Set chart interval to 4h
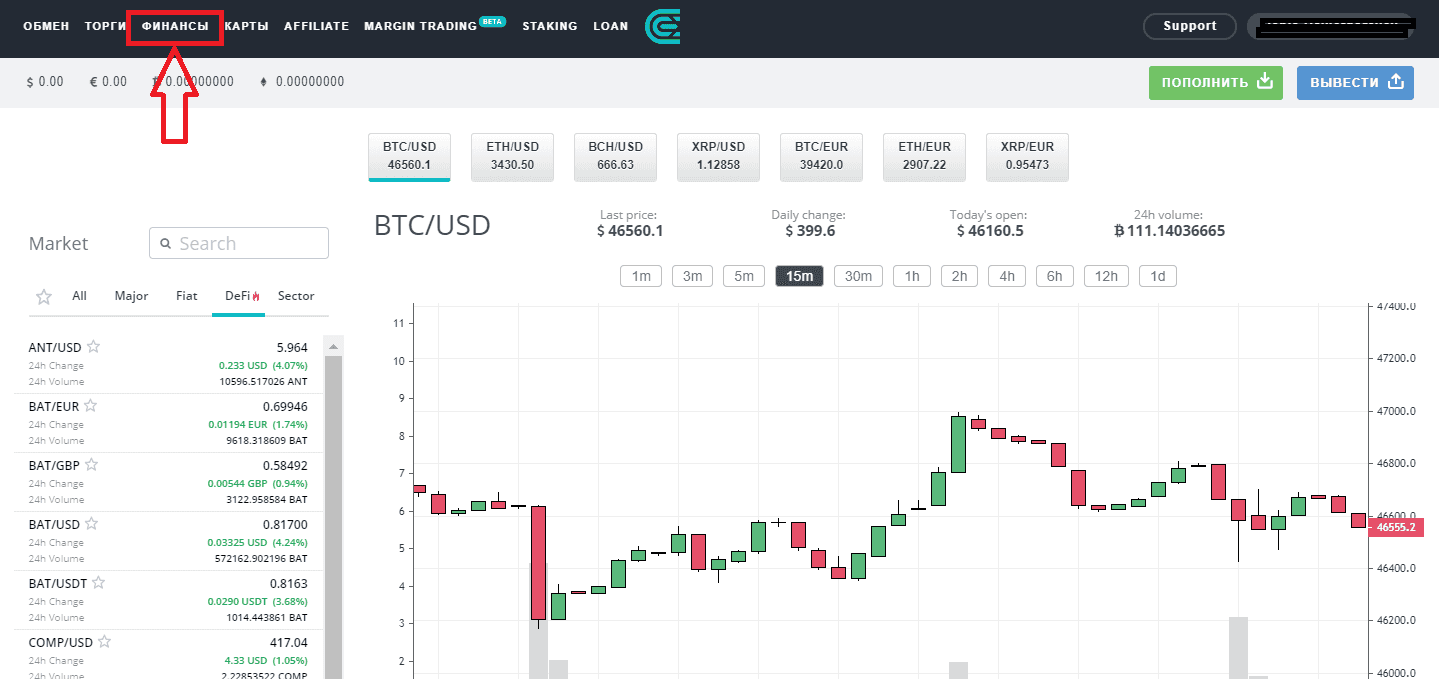 coord(1007,276)
